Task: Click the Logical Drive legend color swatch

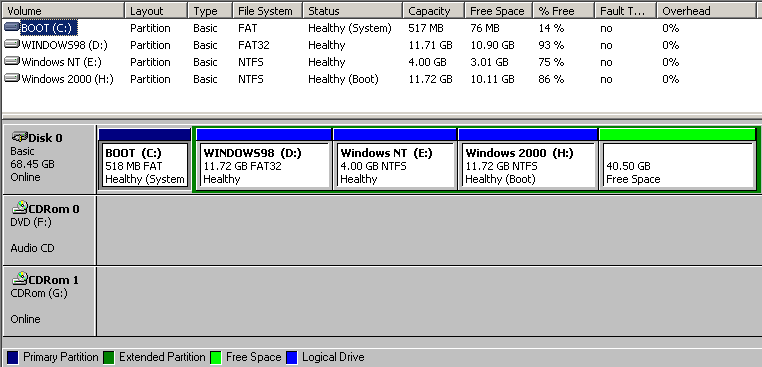Action: tap(292, 357)
